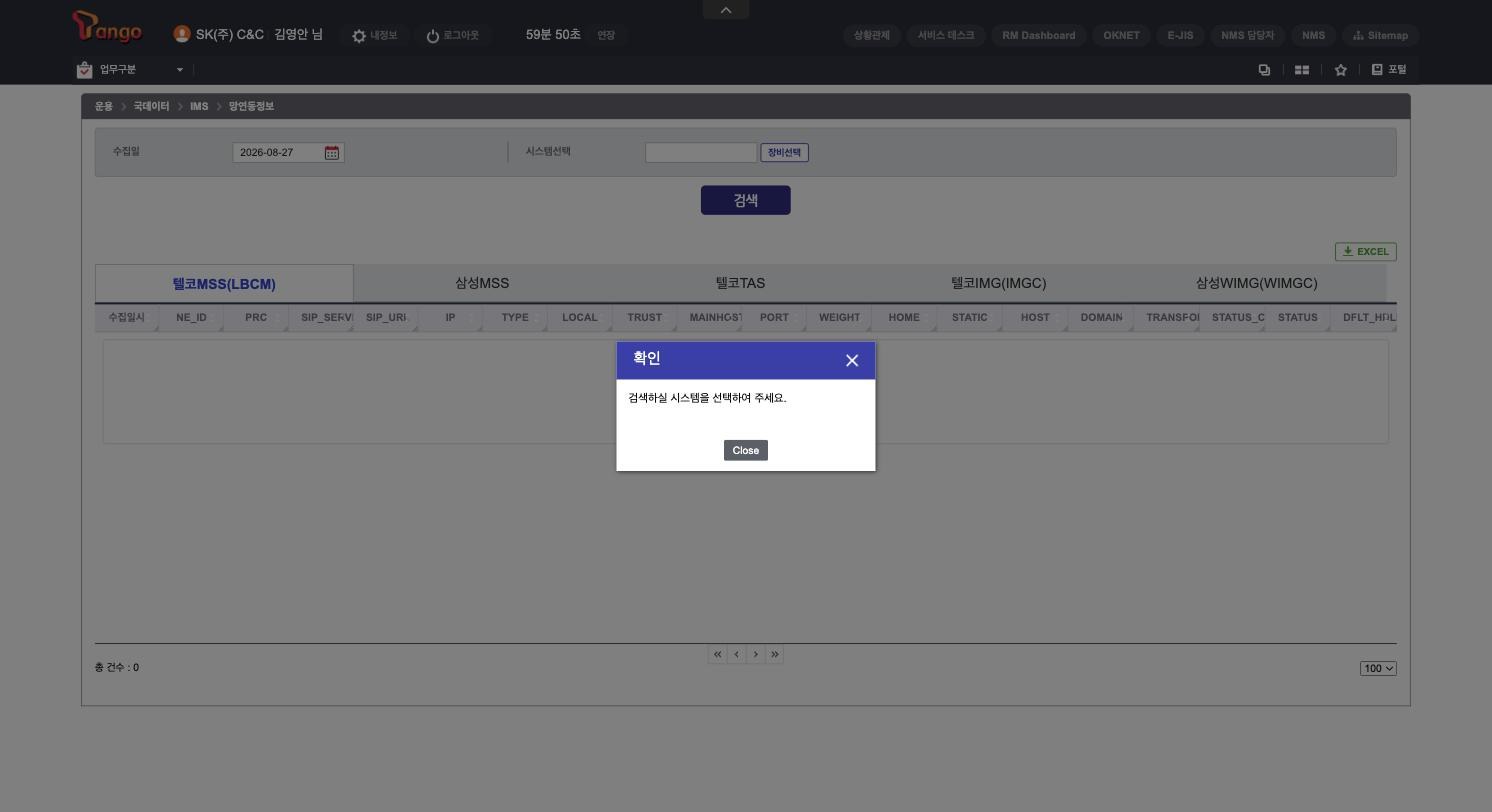1492x812 pixels.
Task: Collapse the header with top chevron
Action: (x=726, y=10)
